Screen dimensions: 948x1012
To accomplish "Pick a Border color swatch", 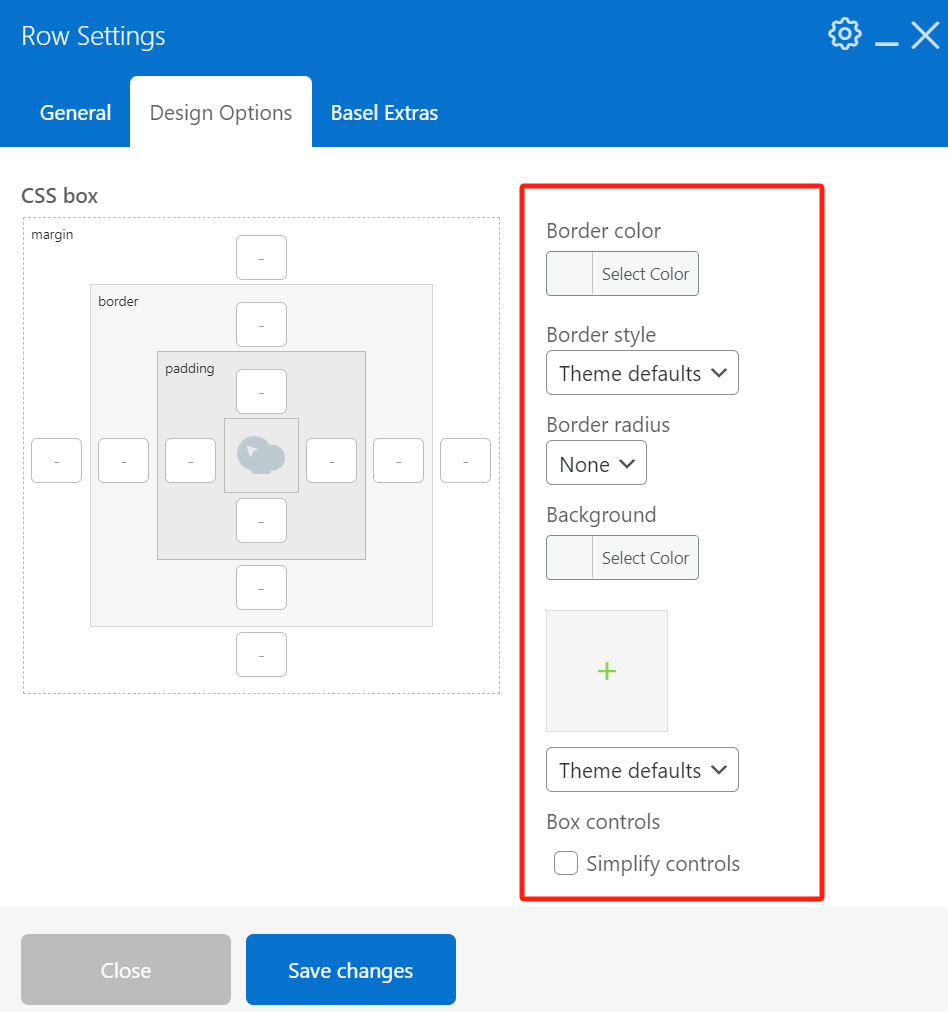I will click(x=571, y=274).
